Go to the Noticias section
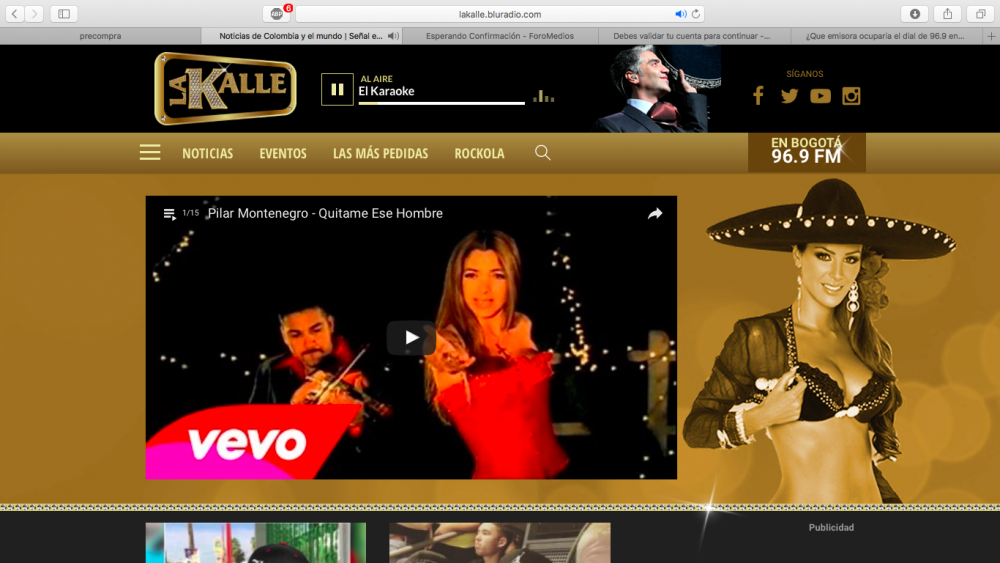Viewport: 1000px width, 563px height. point(207,153)
